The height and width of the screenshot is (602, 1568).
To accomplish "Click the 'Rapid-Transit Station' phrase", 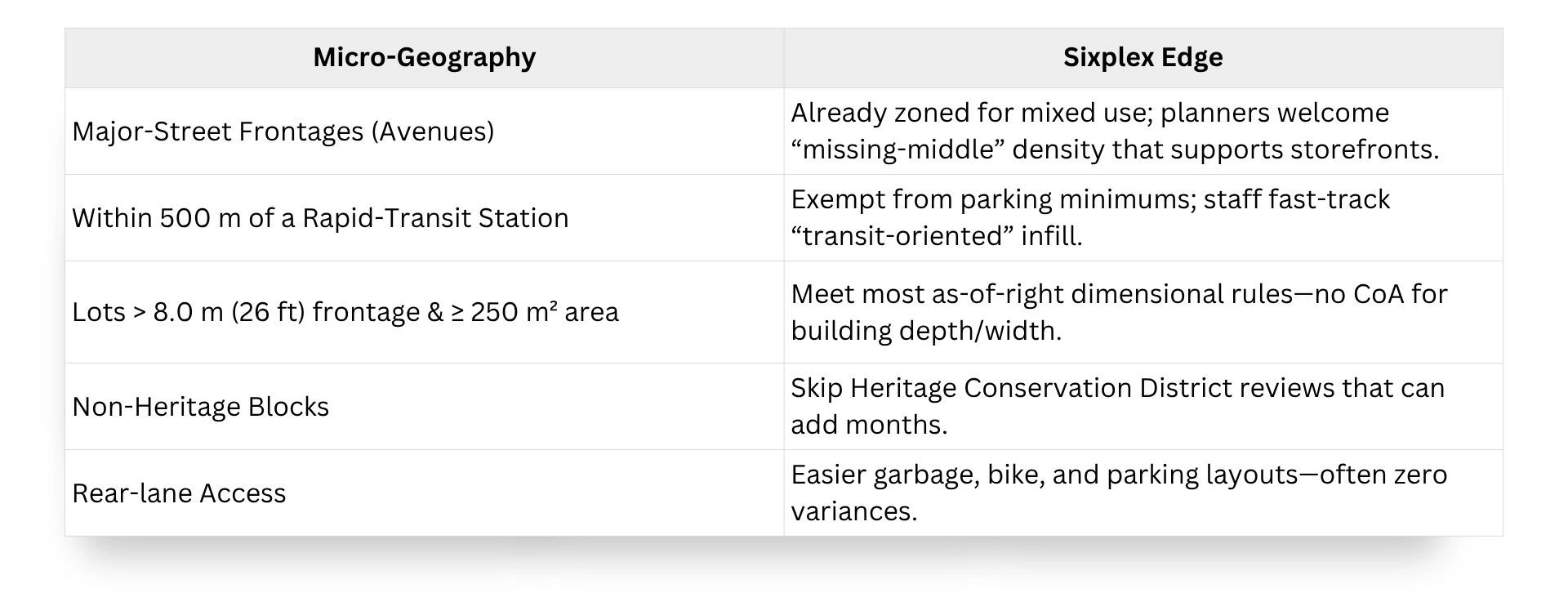I will tap(435, 218).
